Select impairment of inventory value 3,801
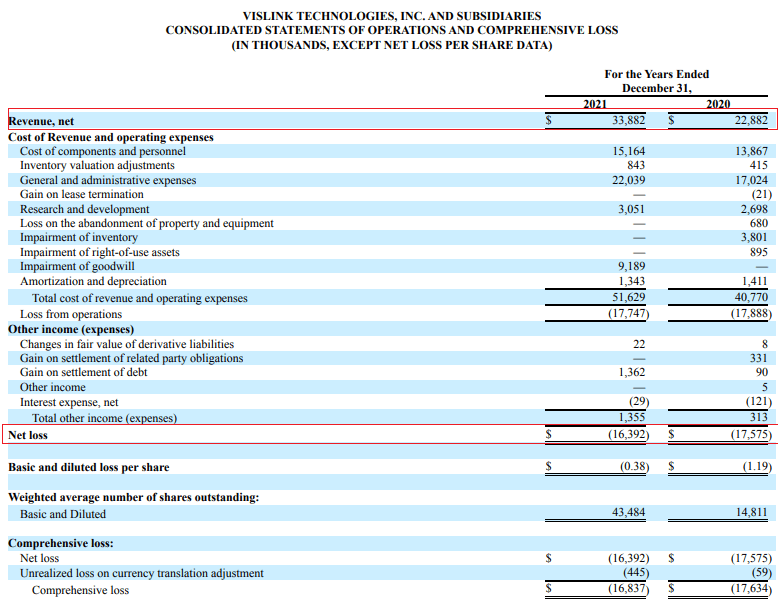778x608 pixels. [754, 237]
